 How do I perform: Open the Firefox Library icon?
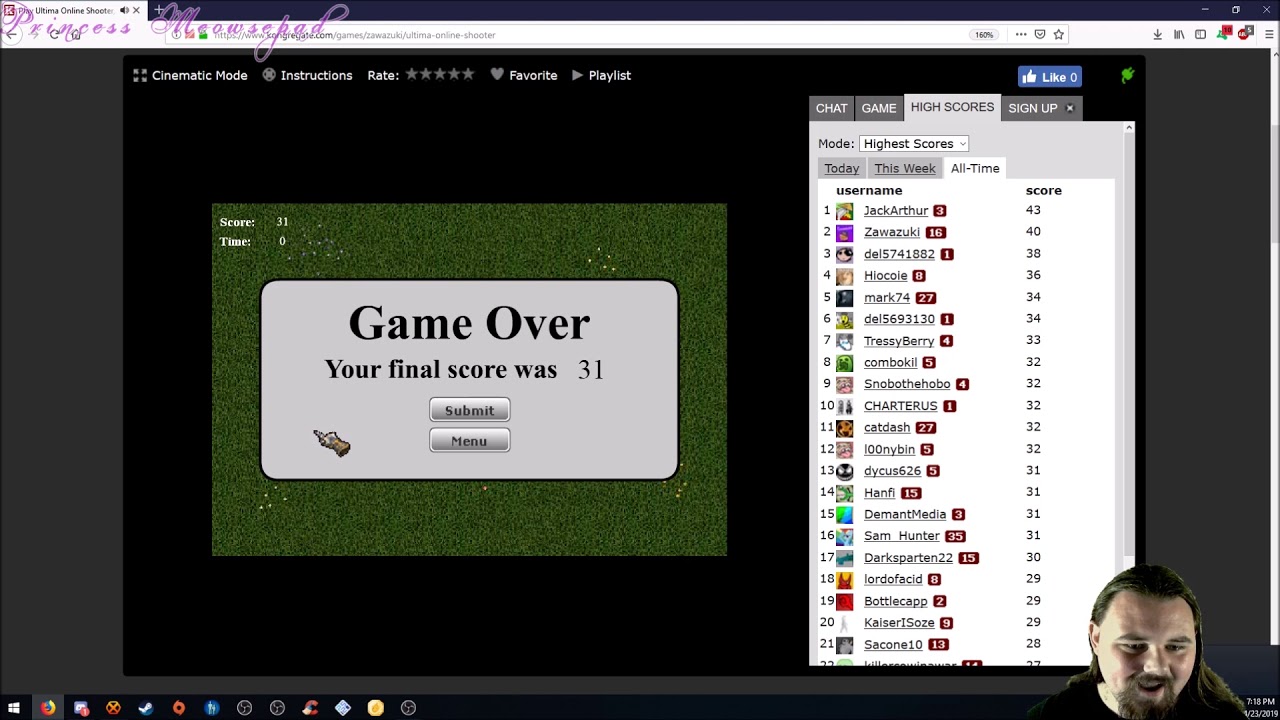coord(1179,33)
